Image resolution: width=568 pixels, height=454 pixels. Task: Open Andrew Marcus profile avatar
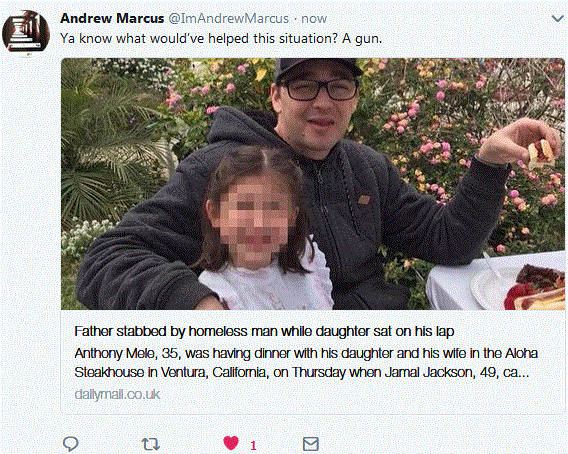26,32
